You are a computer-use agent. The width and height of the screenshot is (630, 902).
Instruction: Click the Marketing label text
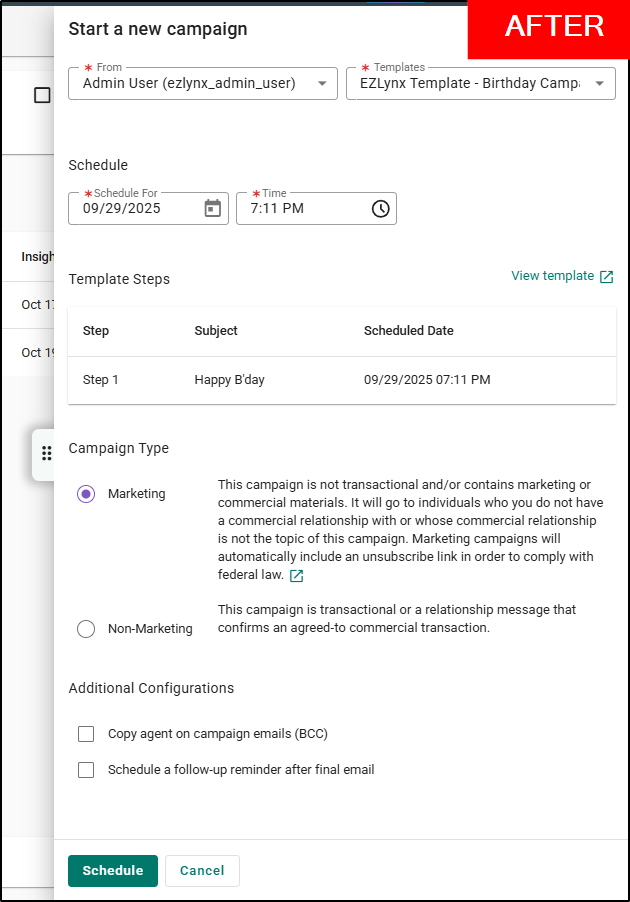[137, 494]
